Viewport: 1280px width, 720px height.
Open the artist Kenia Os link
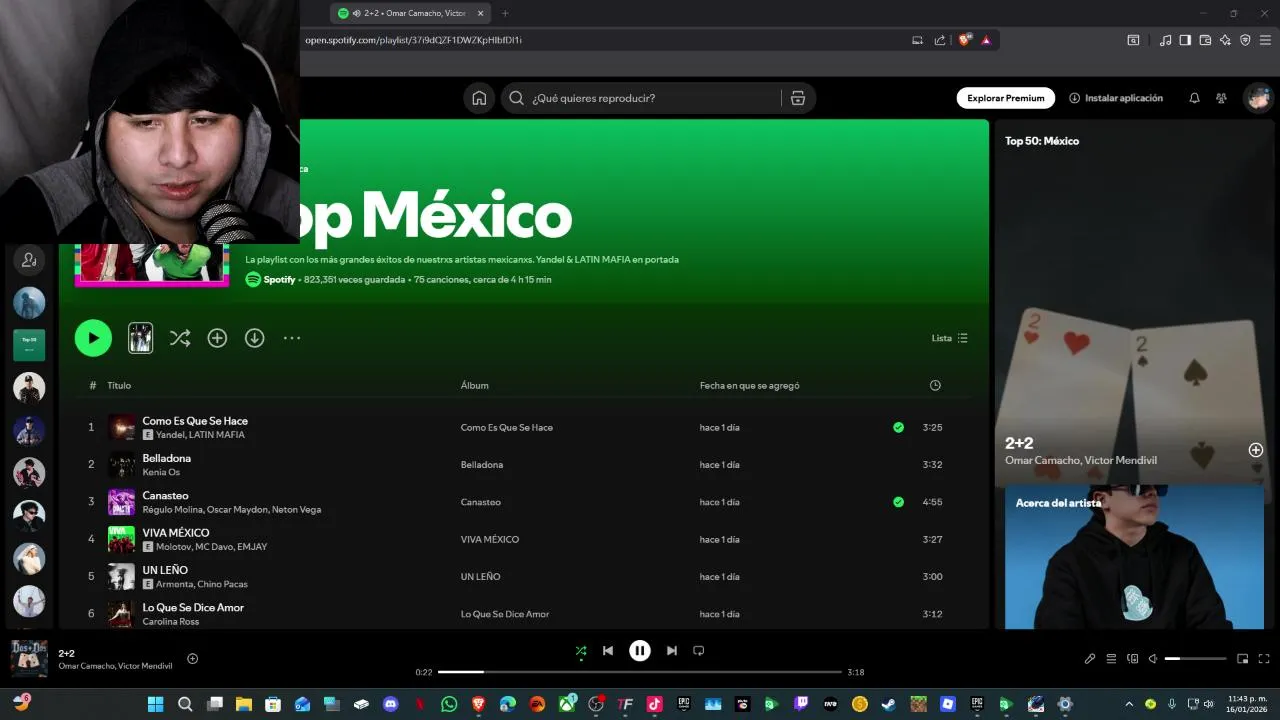pos(161,472)
